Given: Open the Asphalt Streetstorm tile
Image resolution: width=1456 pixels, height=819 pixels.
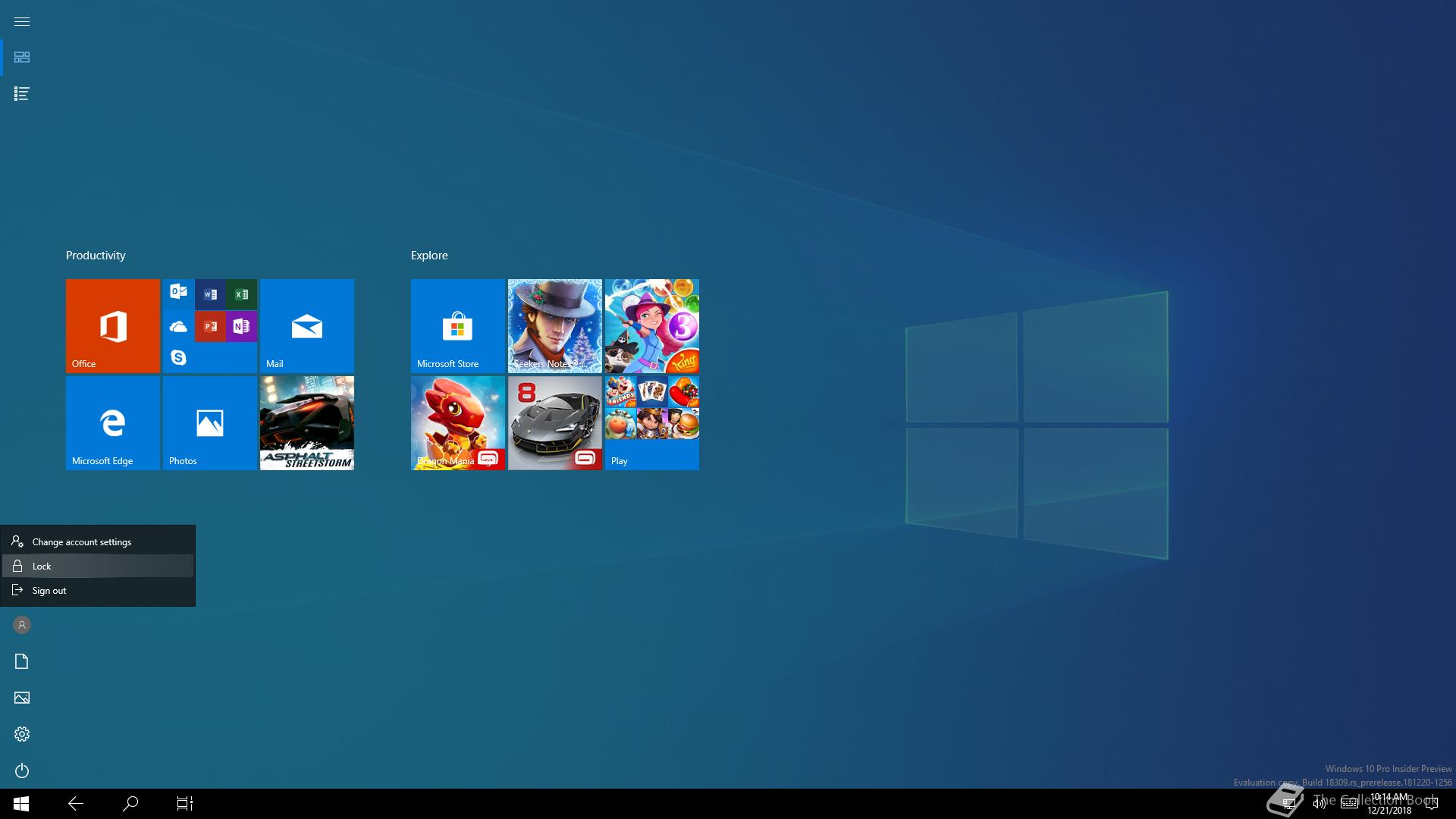Looking at the screenshot, I should 307,423.
